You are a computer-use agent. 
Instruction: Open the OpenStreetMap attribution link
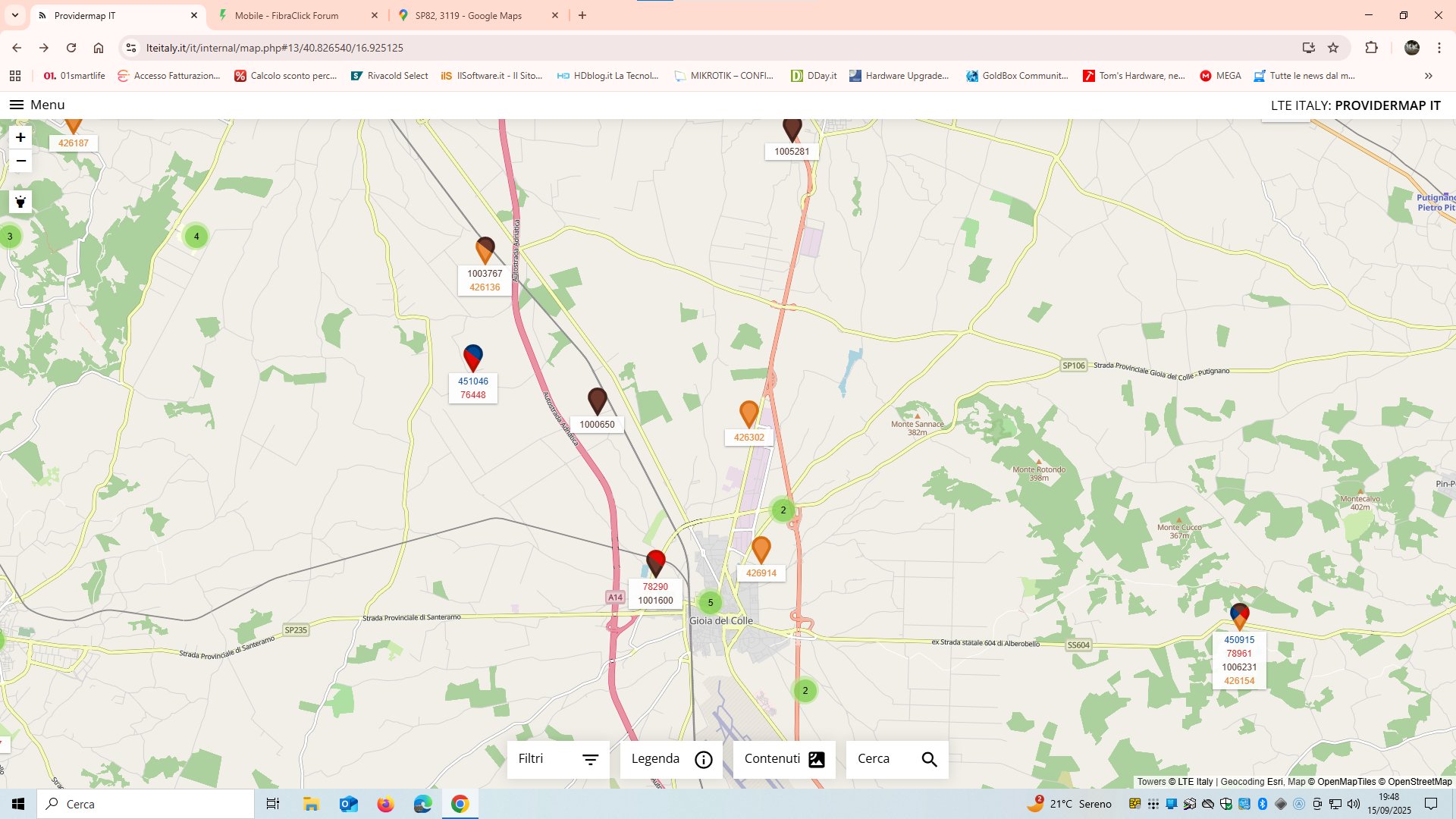coord(1420,782)
